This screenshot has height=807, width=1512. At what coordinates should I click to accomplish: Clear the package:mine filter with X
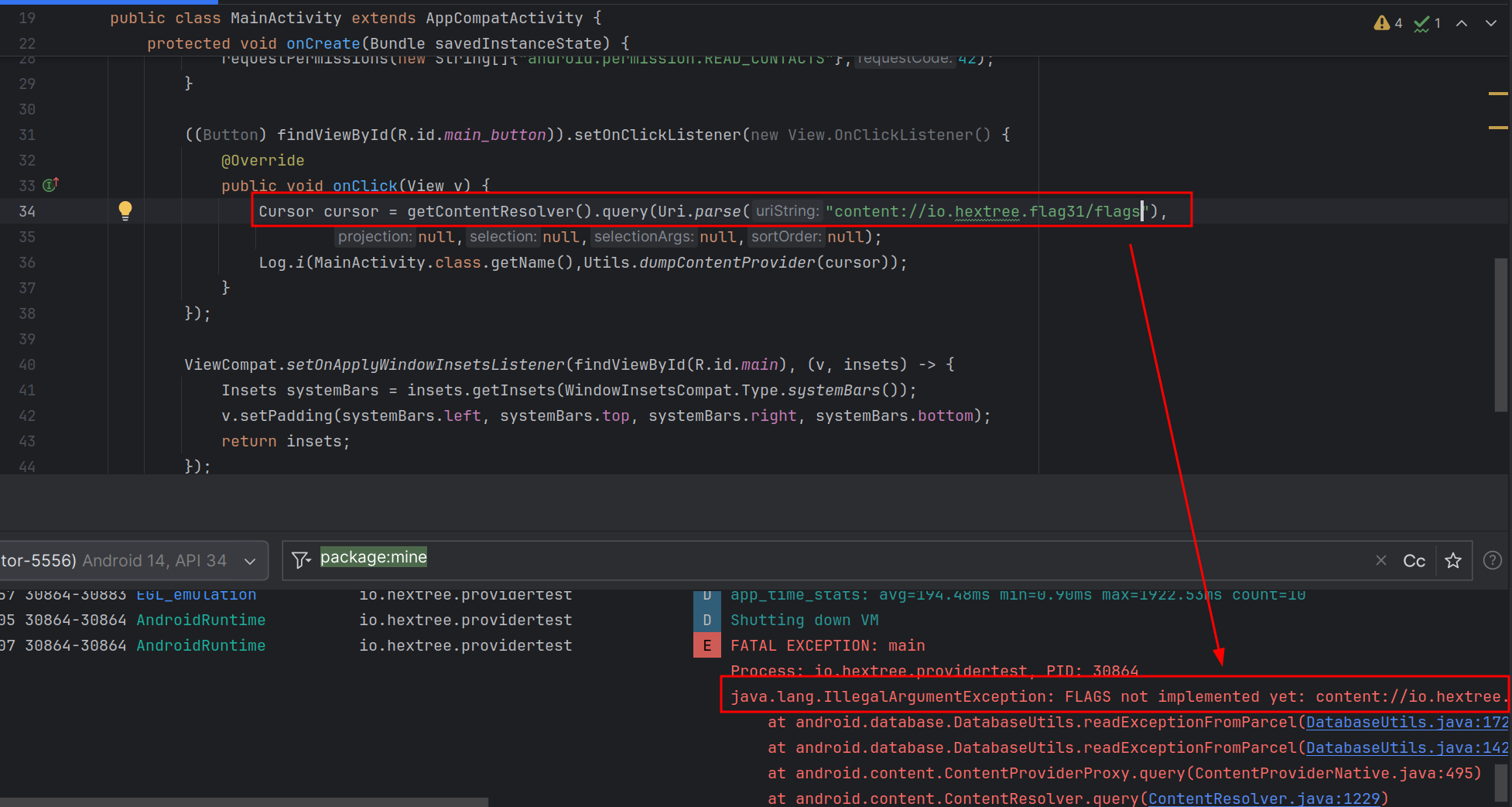pos(1380,560)
